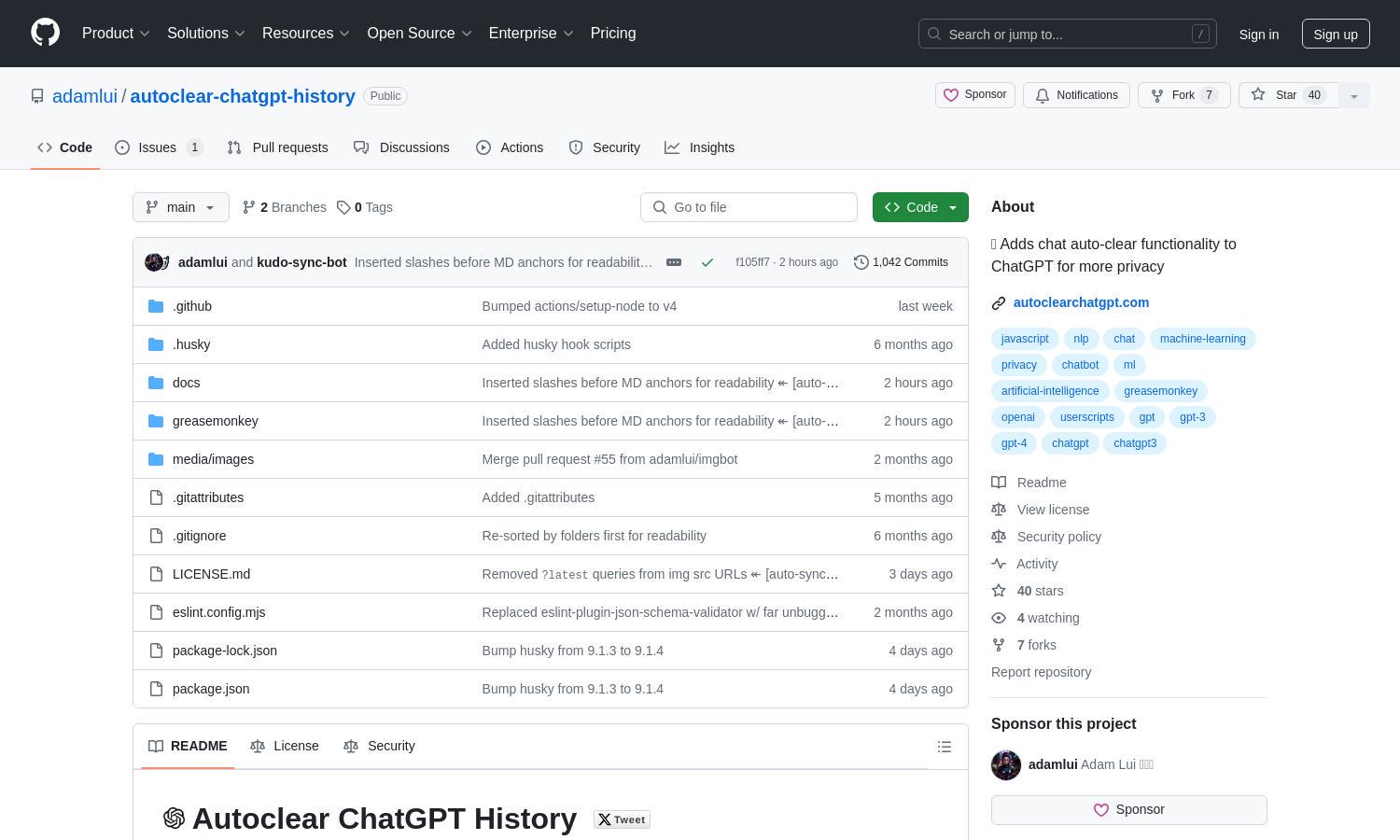This screenshot has height=840, width=1400.
Task: Open the main branch selector dropdown
Action: tap(181, 207)
